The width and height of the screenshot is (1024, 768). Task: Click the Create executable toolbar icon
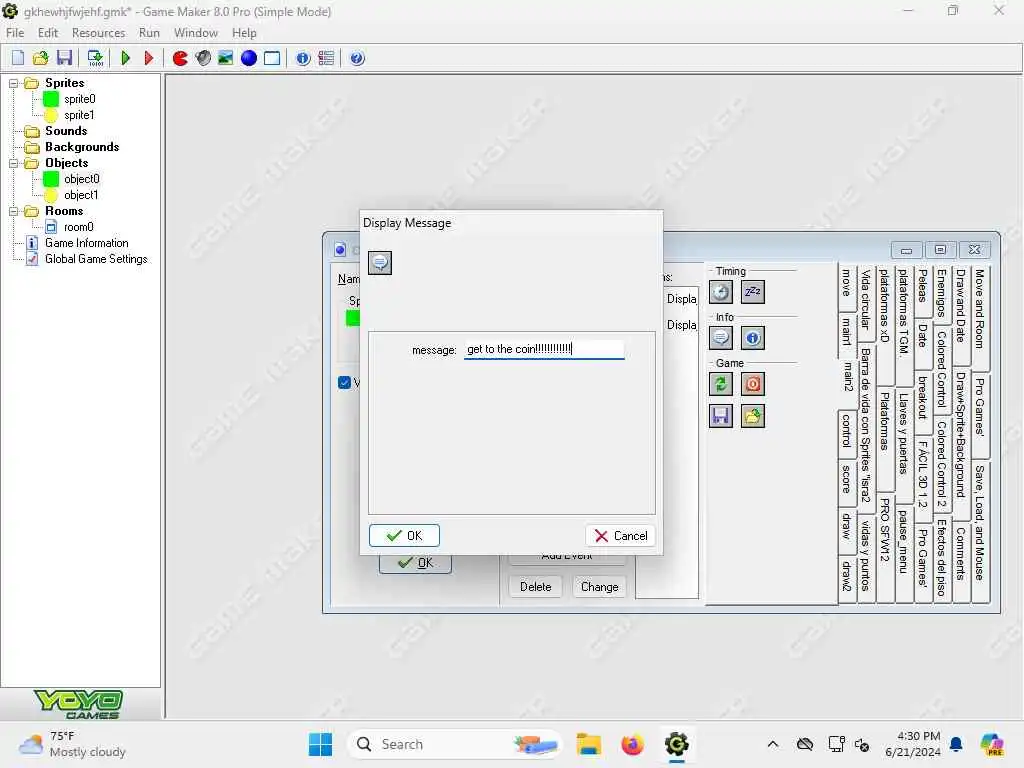click(x=95, y=58)
